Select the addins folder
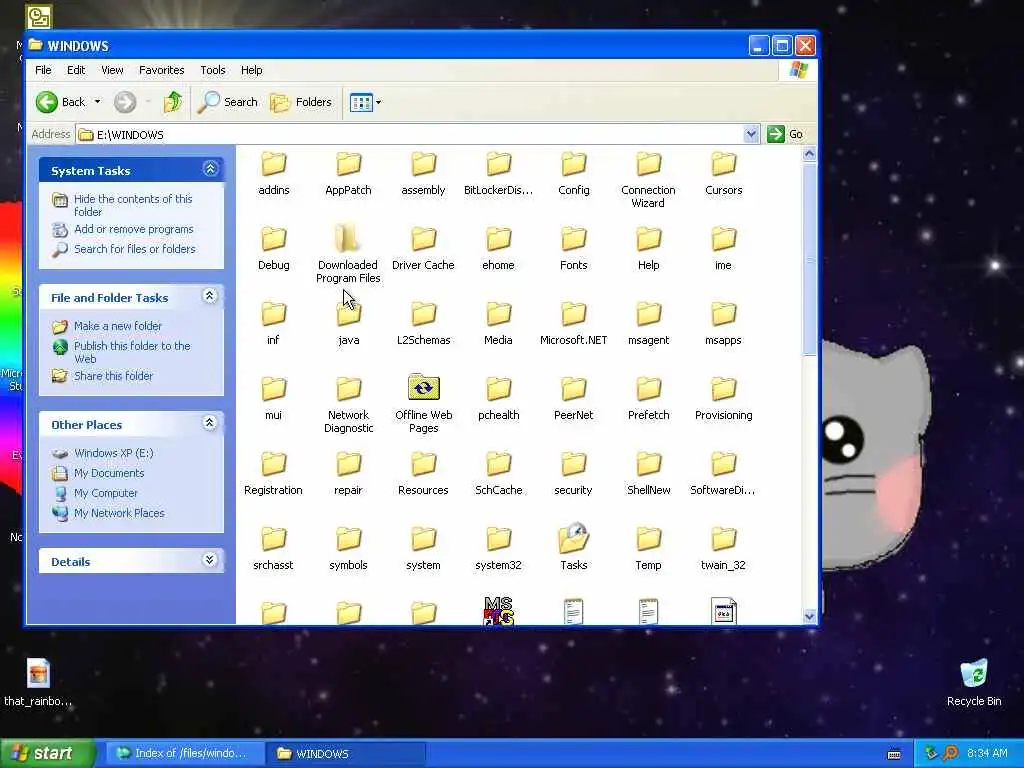The height and width of the screenshot is (768, 1024). [274, 174]
